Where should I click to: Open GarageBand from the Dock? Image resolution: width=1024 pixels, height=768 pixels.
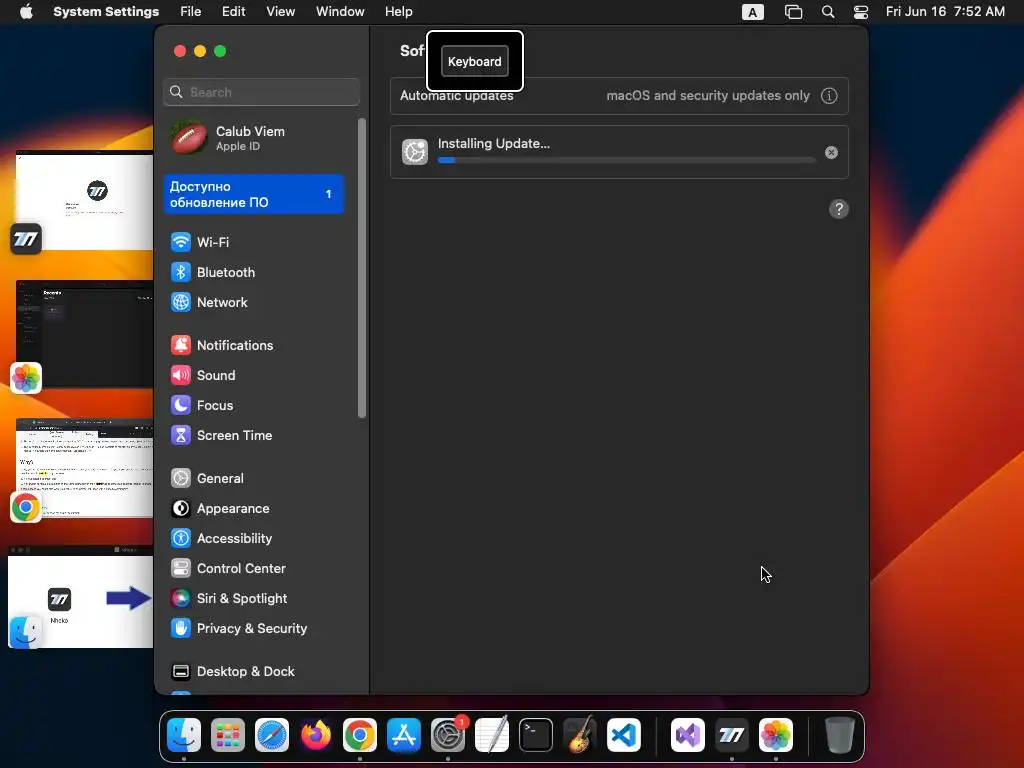[580, 735]
